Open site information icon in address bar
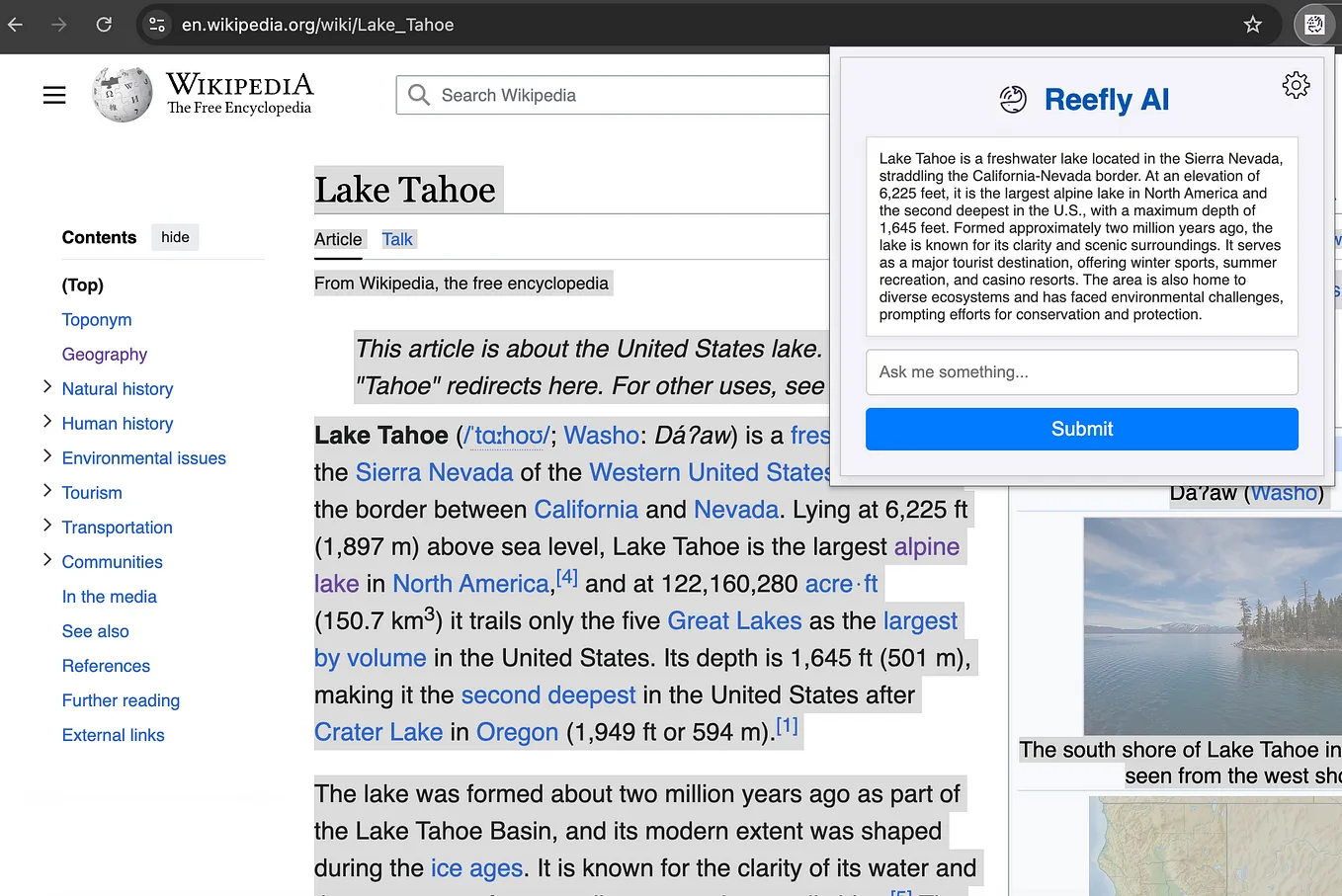This screenshot has width=1342, height=896. coord(157,25)
